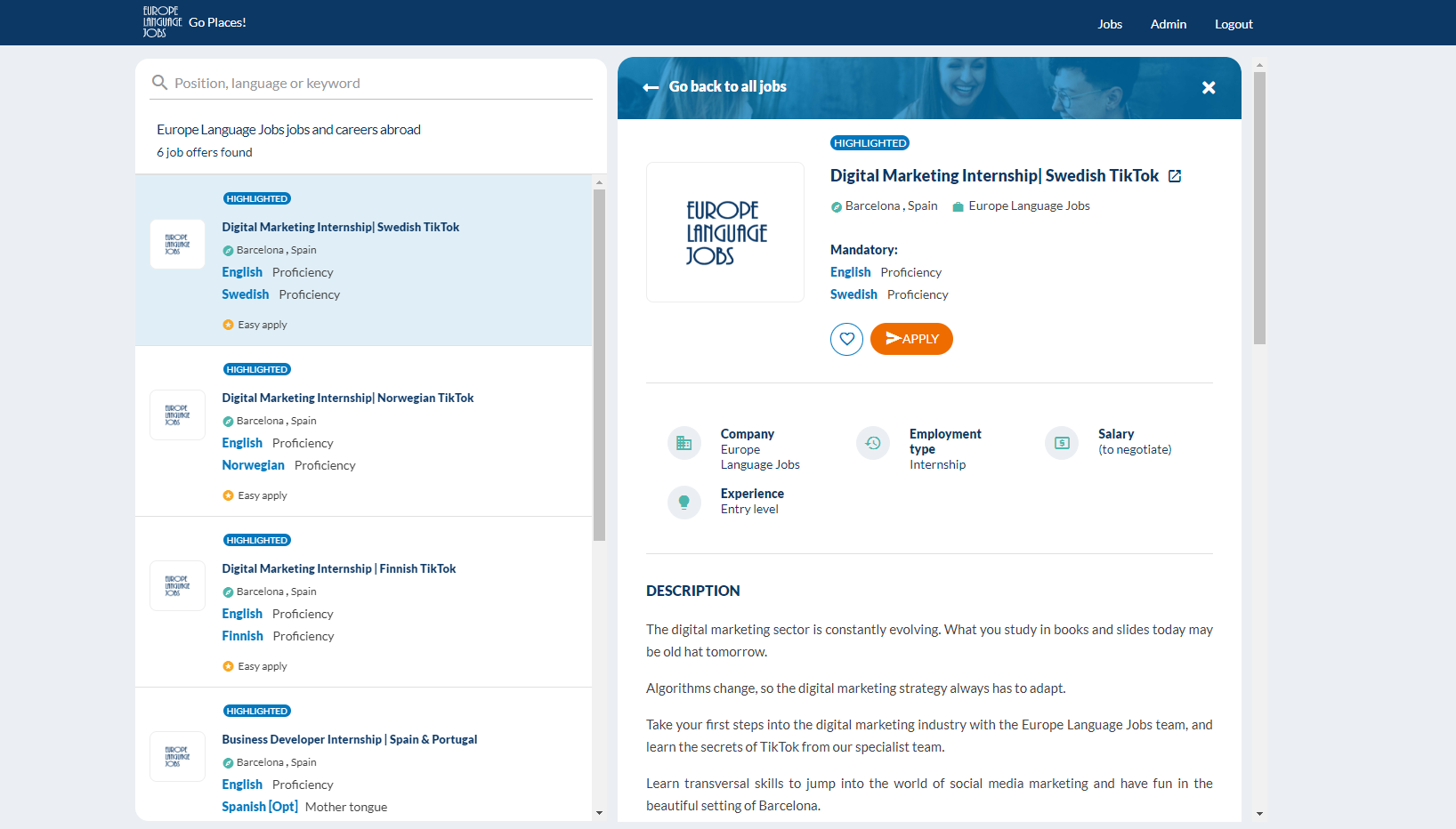Click the page scroll down arrow
Screen dimensions: 1456x829
pyautogui.click(x=1259, y=814)
